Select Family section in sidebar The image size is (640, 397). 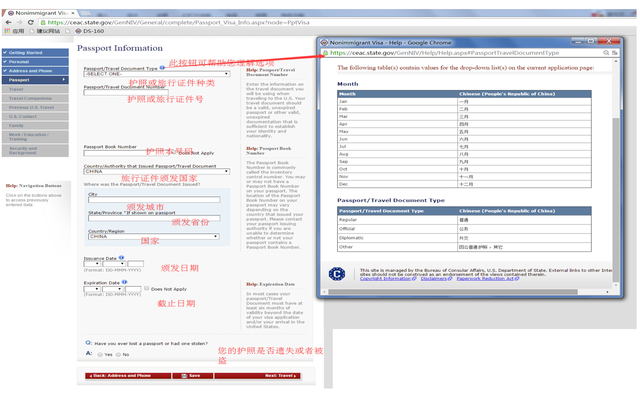35,126
